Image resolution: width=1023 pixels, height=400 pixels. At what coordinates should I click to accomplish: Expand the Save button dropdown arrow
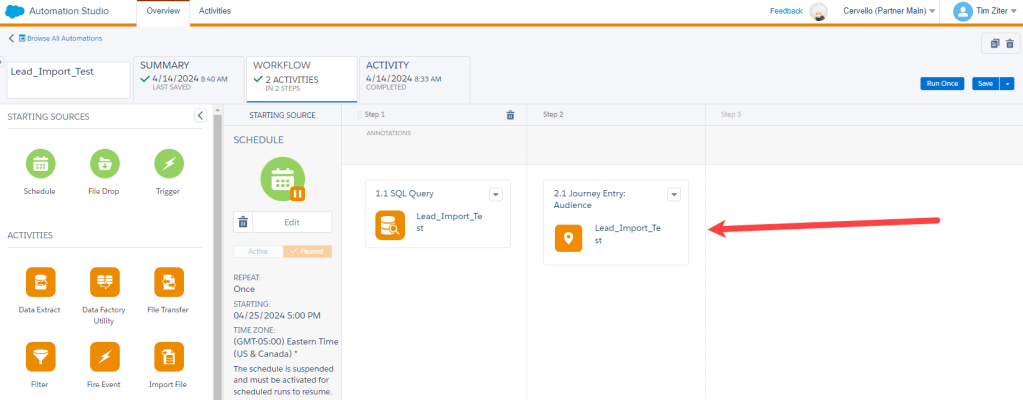coord(1008,83)
